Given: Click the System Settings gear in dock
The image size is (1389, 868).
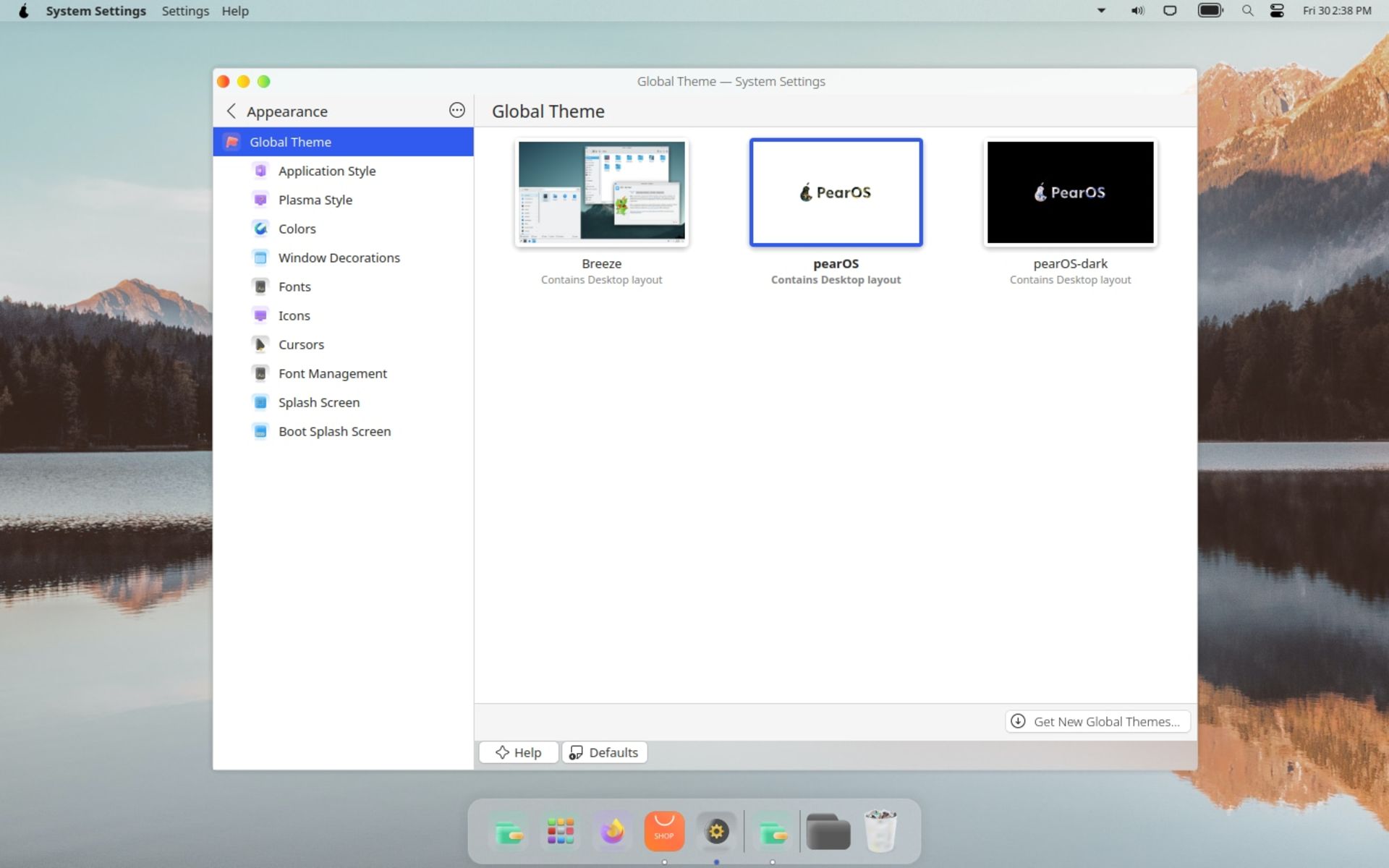Looking at the screenshot, I should click(716, 831).
